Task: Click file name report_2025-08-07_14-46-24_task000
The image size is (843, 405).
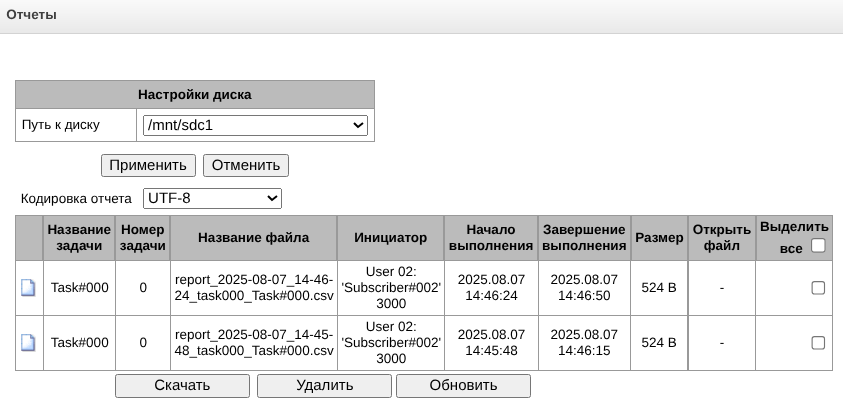Action: pyautogui.click(x=253, y=288)
